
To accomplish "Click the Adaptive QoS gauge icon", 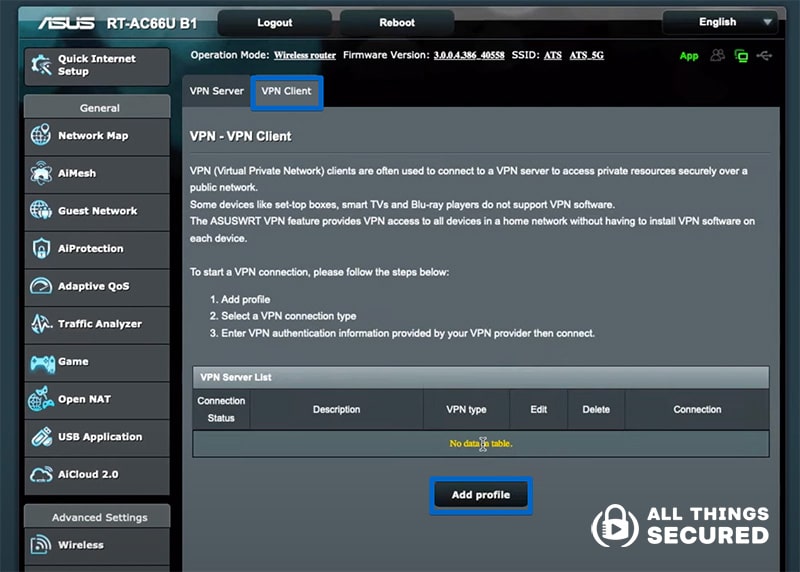I will click(41, 286).
